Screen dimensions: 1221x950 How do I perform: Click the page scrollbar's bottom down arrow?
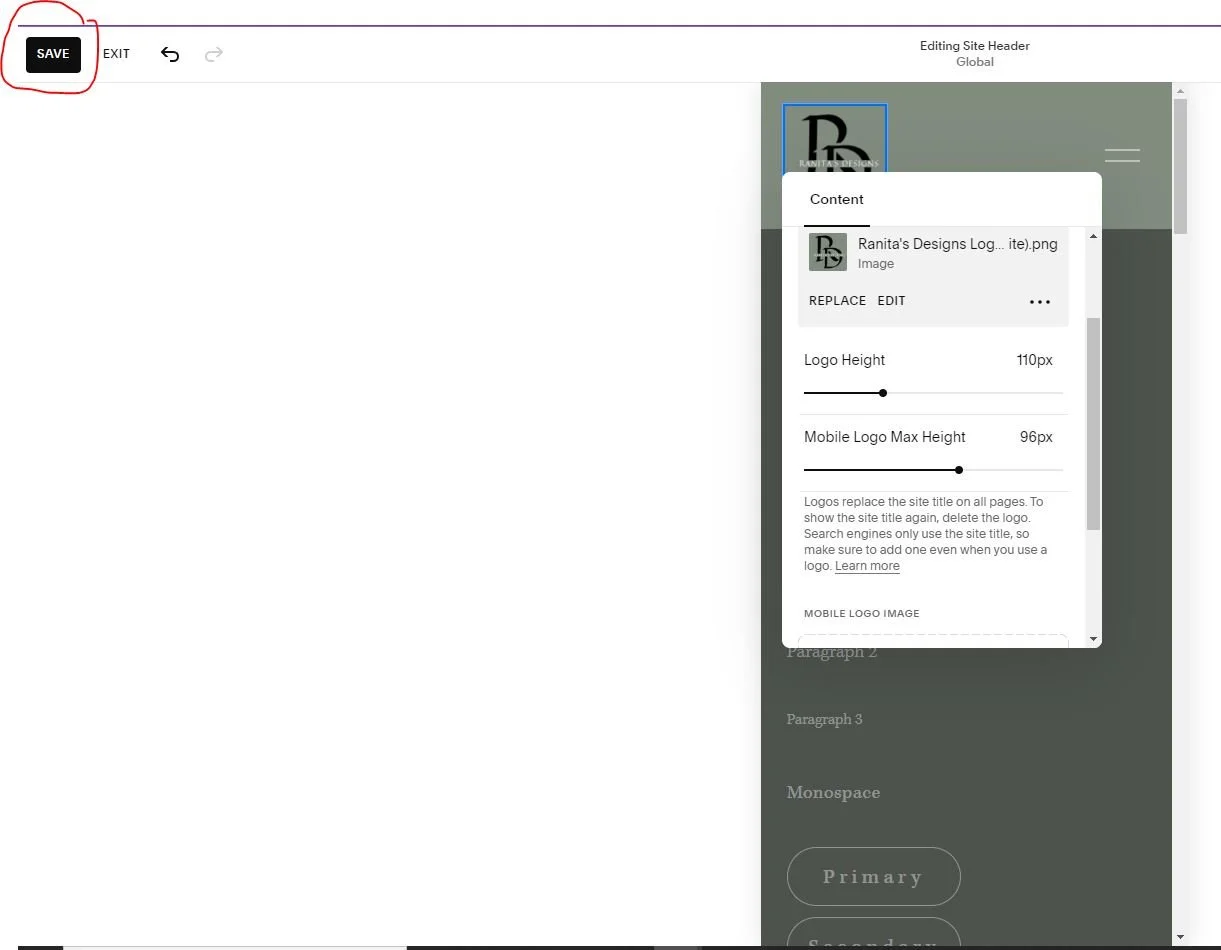pyautogui.click(x=1180, y=937)
